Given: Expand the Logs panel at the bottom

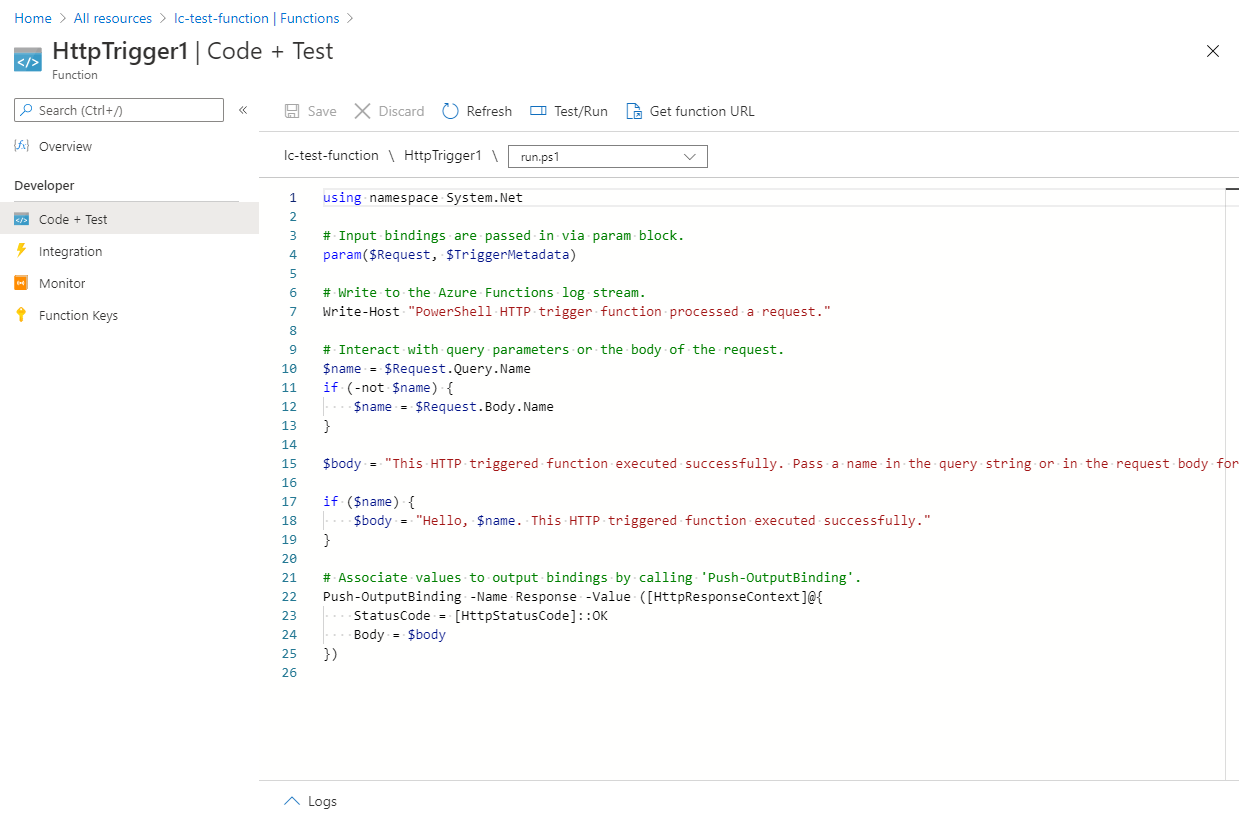Looking at the screenshot, I should (x=291, y=800).
